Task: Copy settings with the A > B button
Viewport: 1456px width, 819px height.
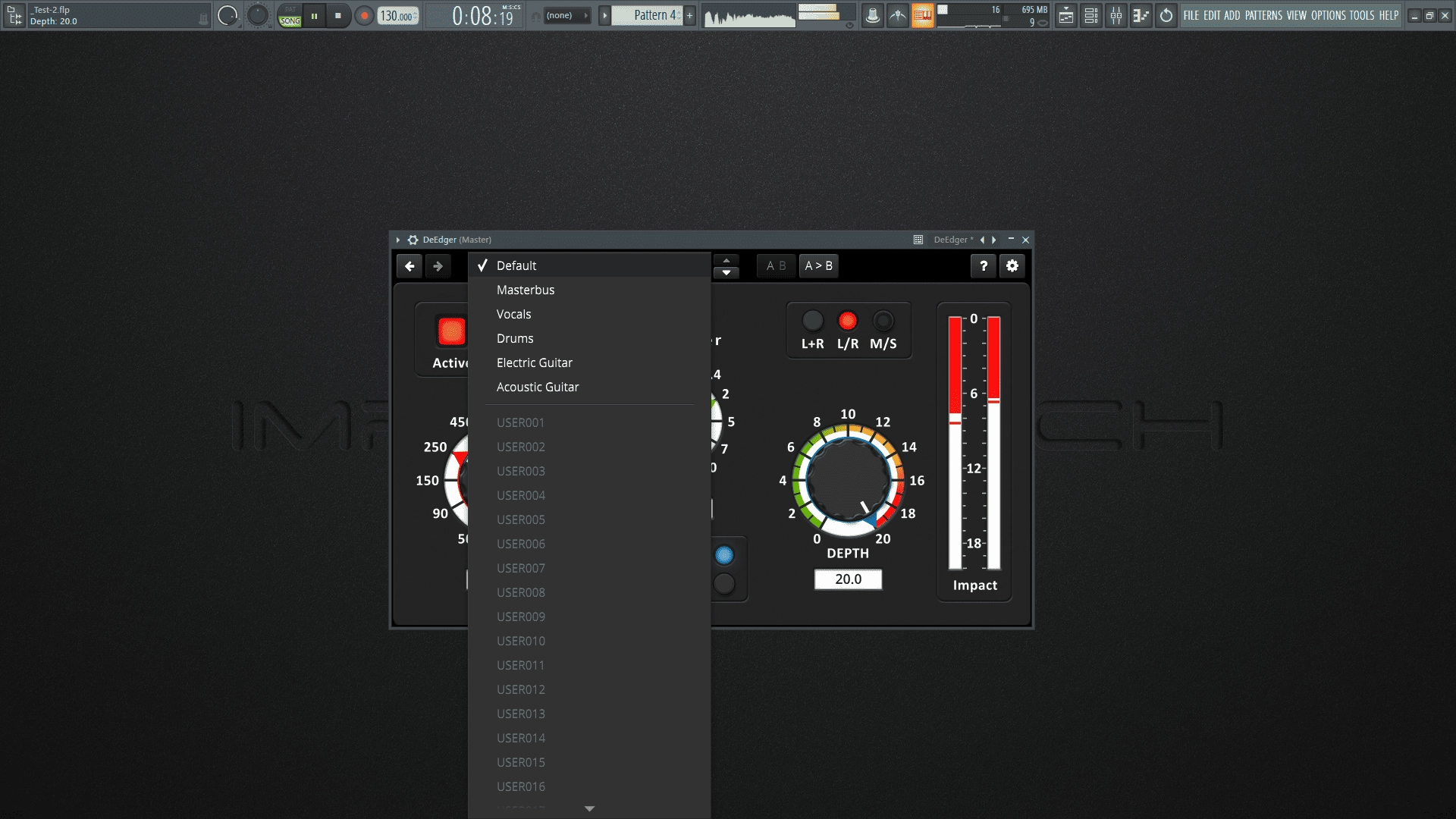Action: click(818, 266)
